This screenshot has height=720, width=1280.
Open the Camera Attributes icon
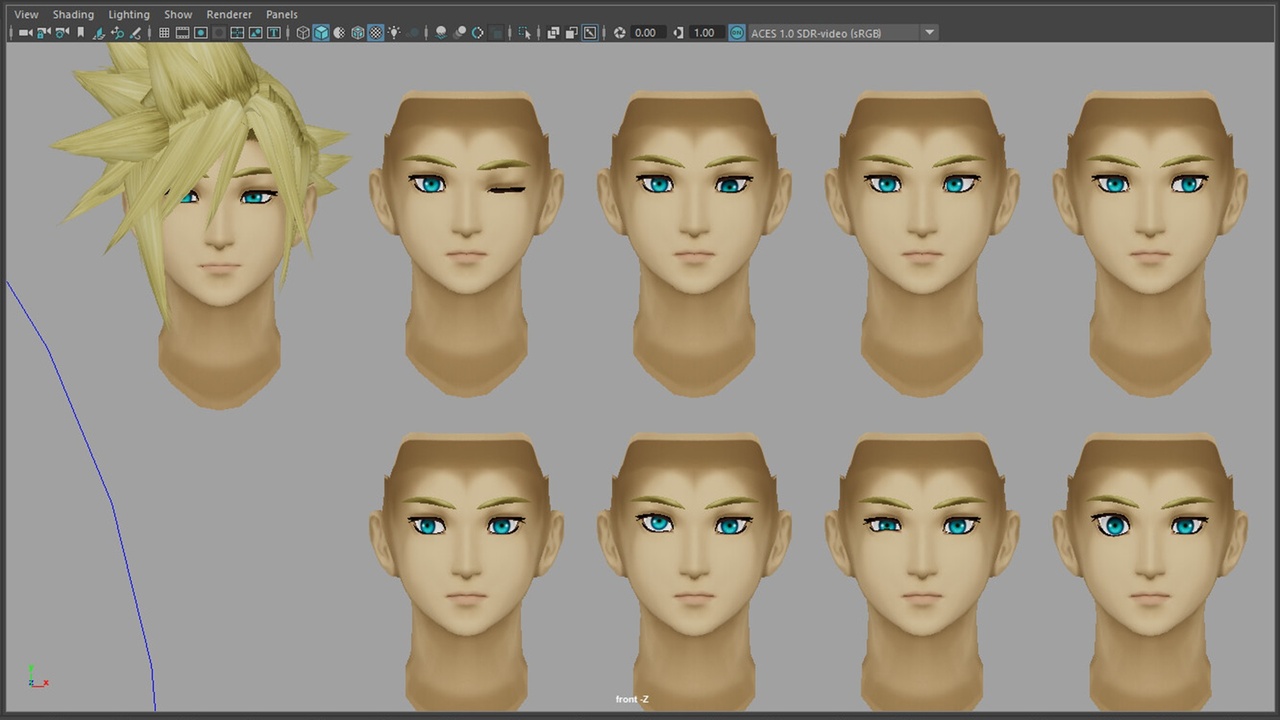(62, 33)
